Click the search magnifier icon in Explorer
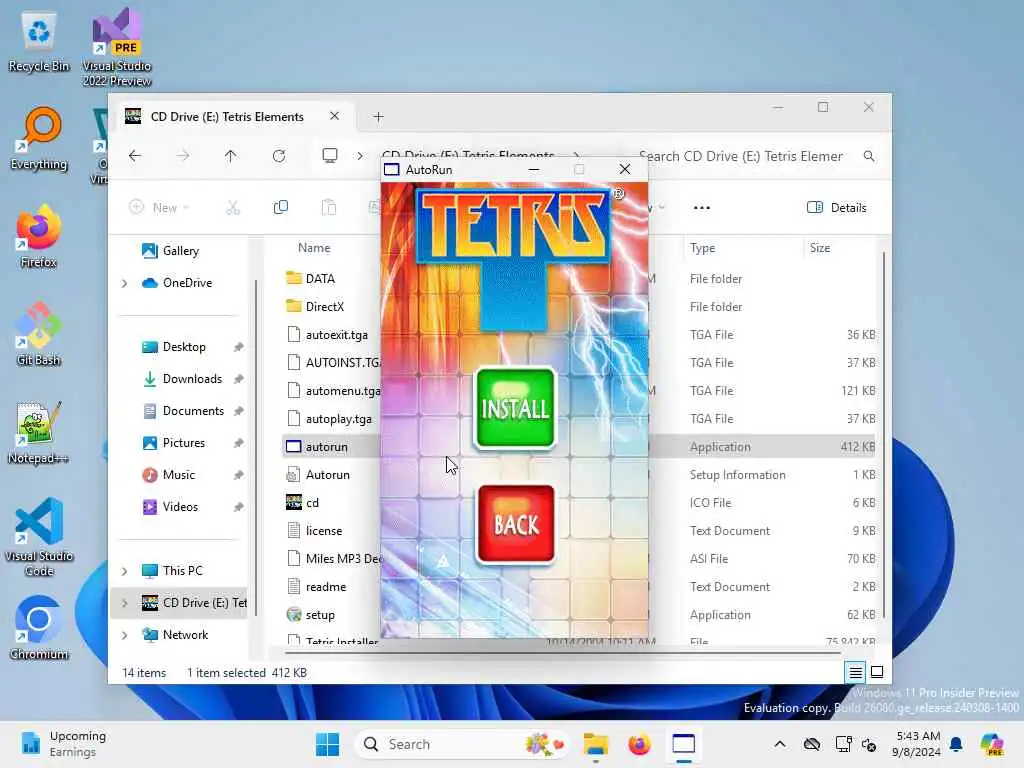This screenshot has height=768, width=1024. pos(869,156)
